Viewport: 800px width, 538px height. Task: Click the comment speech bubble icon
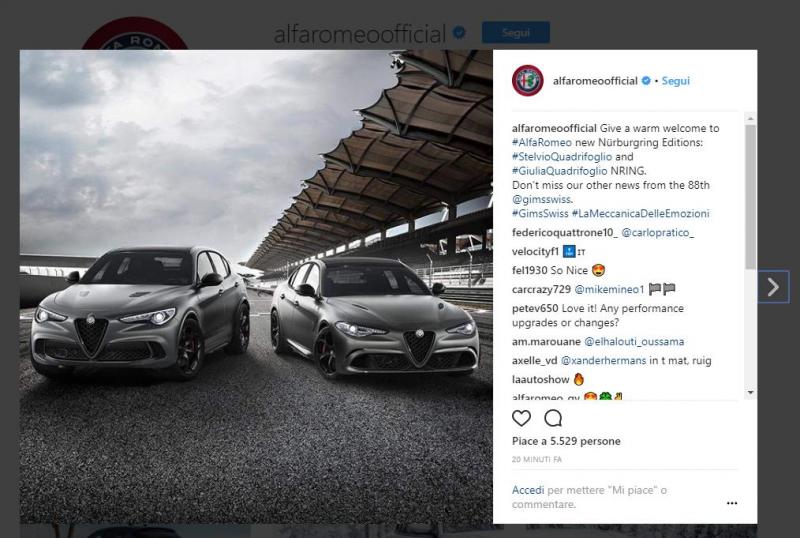pyautogui.click(x=553, y=418)
